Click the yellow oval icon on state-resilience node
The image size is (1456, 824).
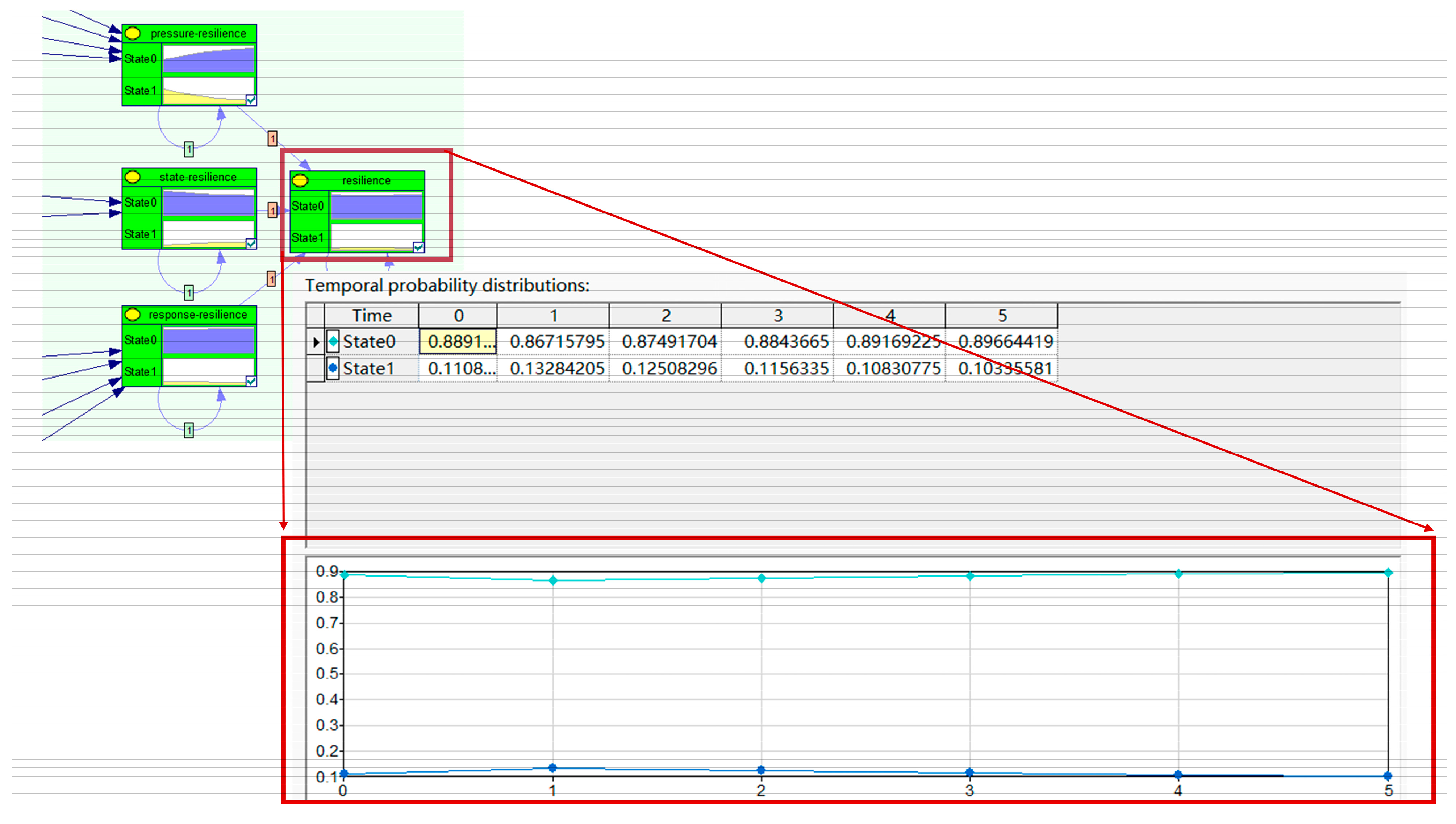point(132,177)
